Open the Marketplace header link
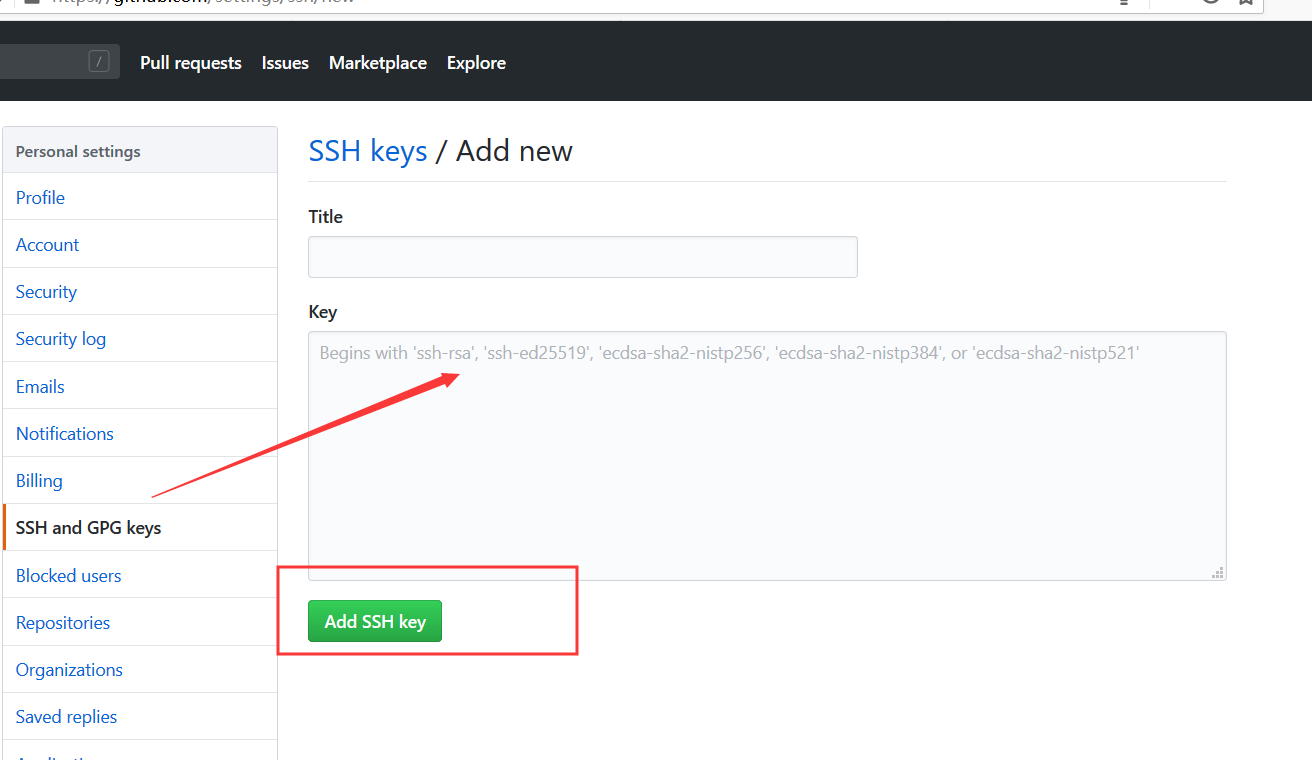1312x760 pixels. [x=377, y=63]
